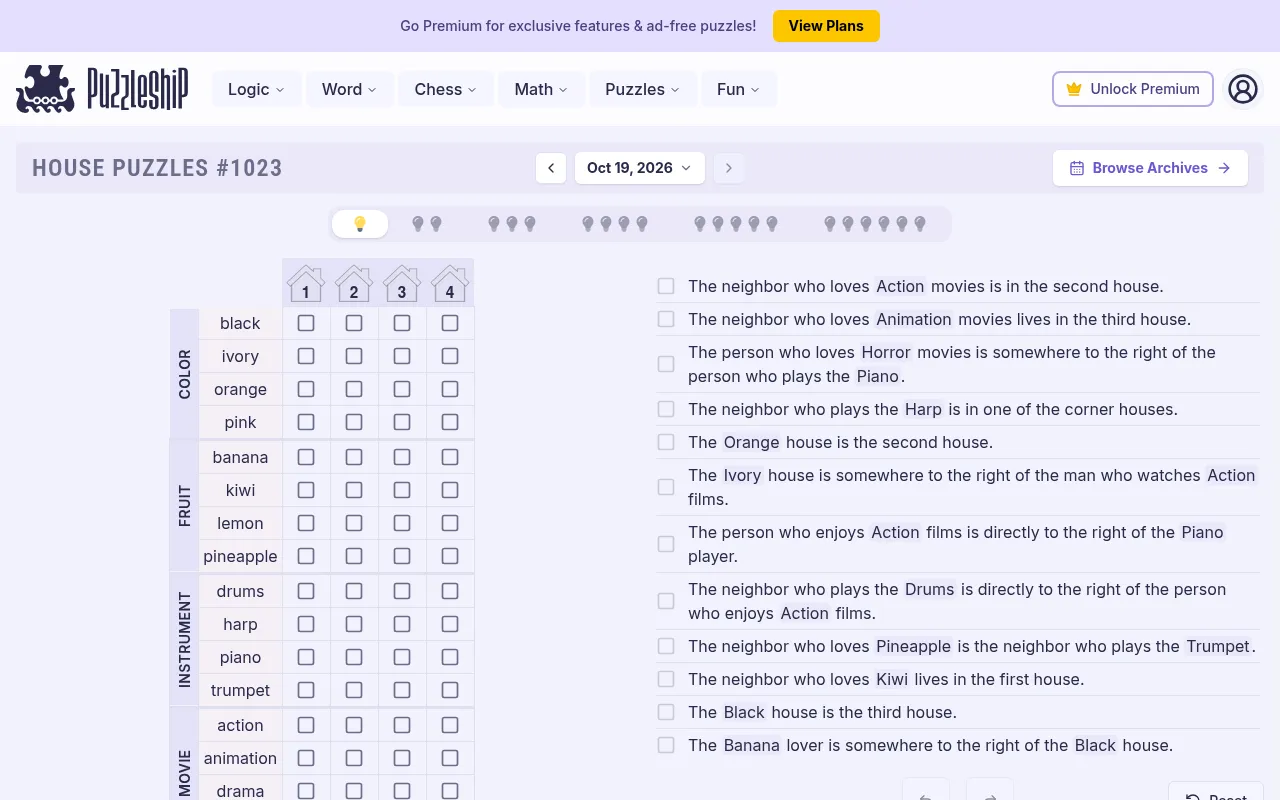1280x800 pixels.
Task: Mark the Orange house clue as done
Action: pos(666,442)
